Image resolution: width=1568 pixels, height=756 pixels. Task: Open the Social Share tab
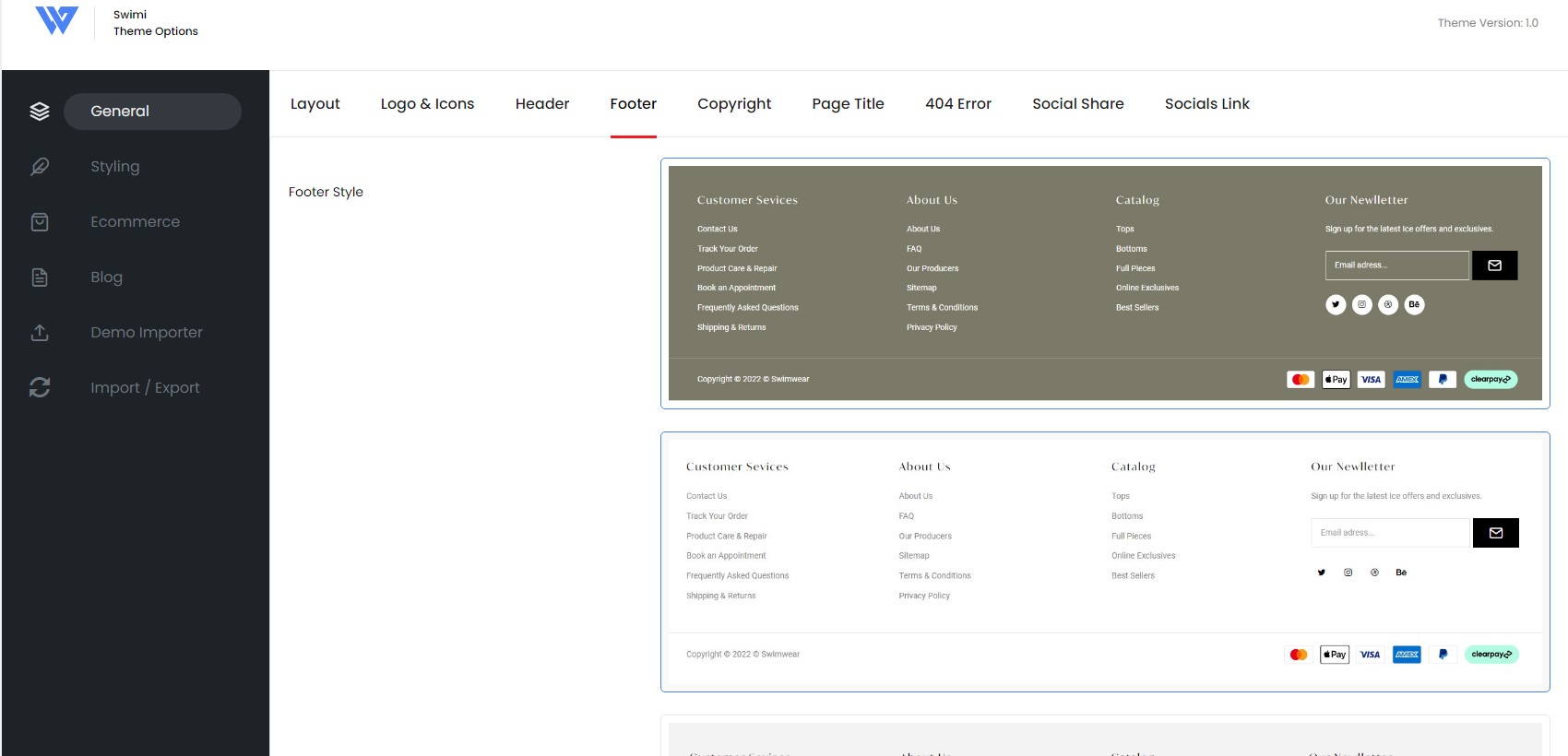[1078, 104]
